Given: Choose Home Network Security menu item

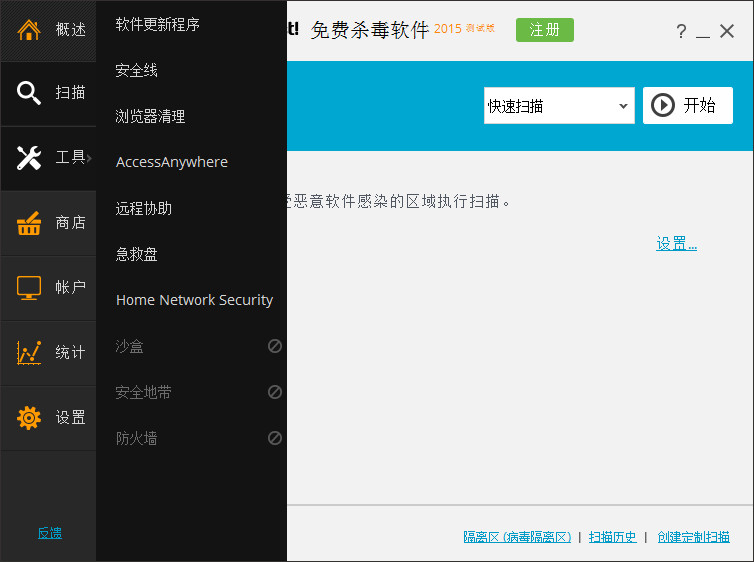Looking at the screenshot, I should click(x=194, y=300).
